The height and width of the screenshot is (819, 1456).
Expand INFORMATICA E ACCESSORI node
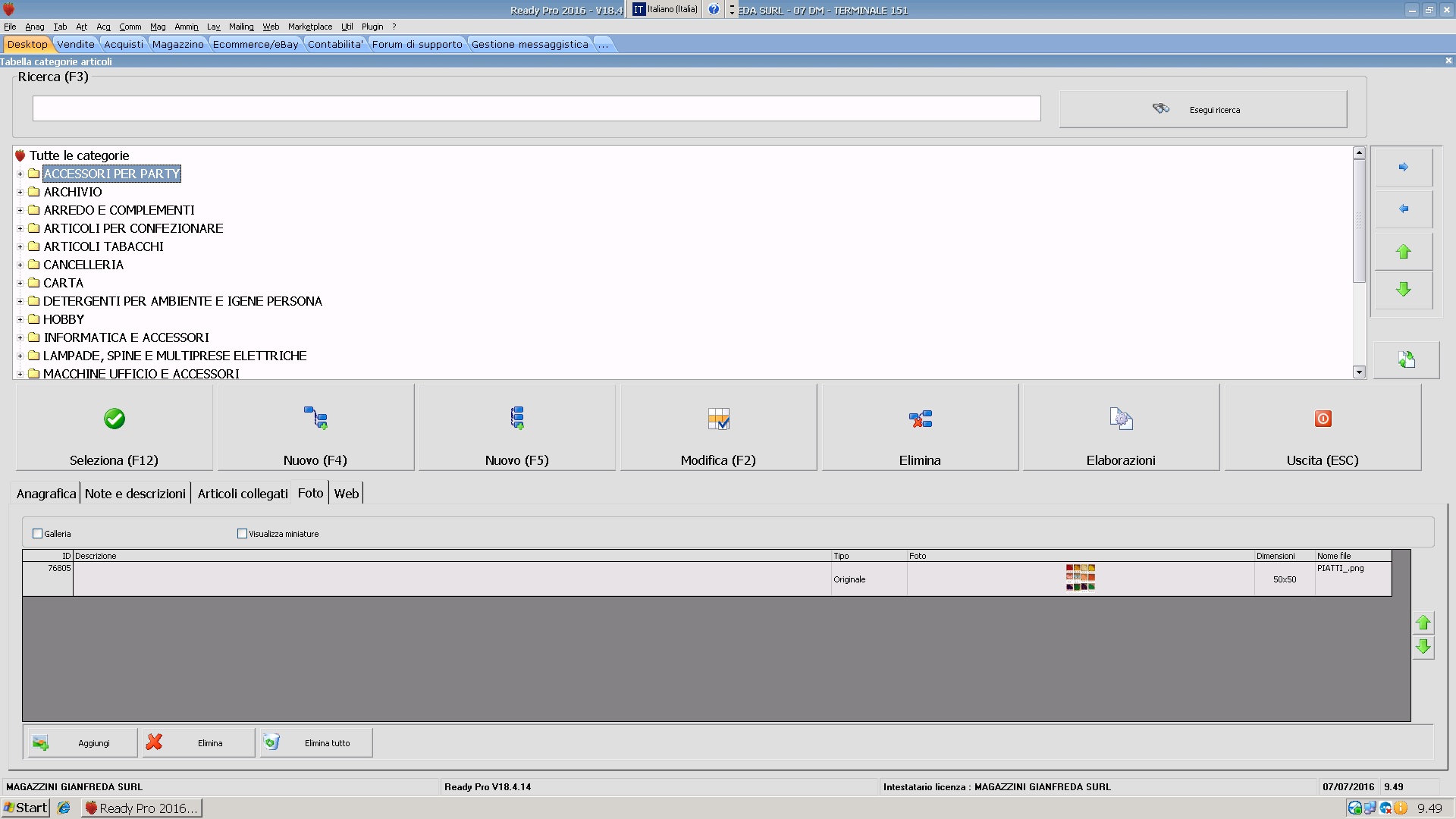coord(20,337)
